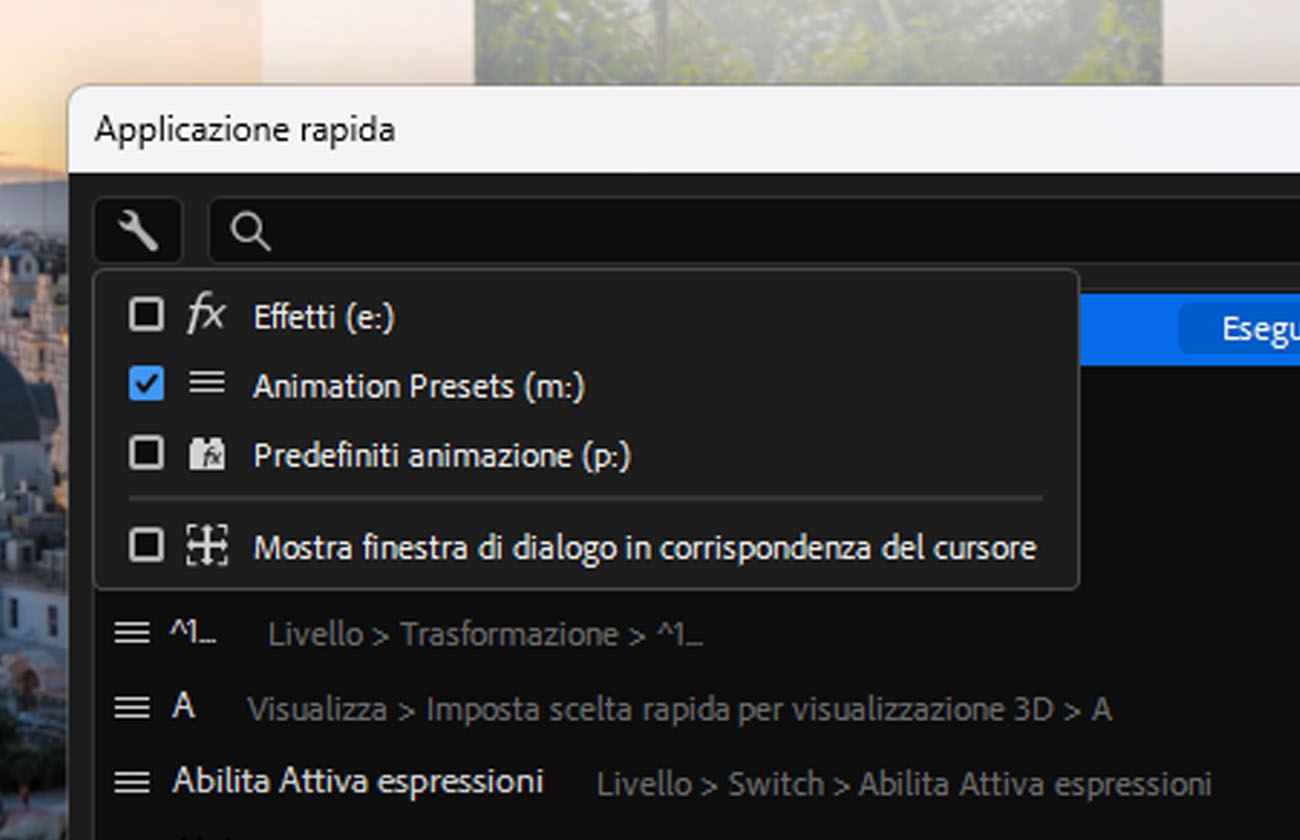Click the lines icon beside Animation Presets
This screenshot has height=840, width=1300.
(206, 384)
